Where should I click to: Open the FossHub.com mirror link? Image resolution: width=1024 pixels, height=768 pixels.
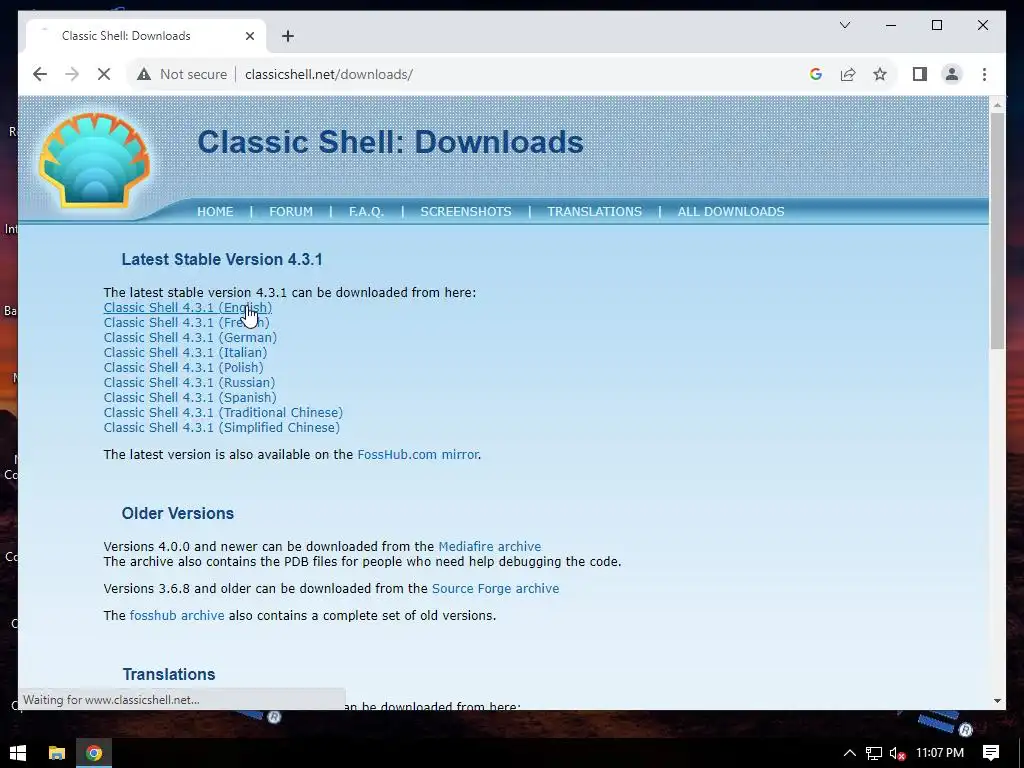point(418,455)
